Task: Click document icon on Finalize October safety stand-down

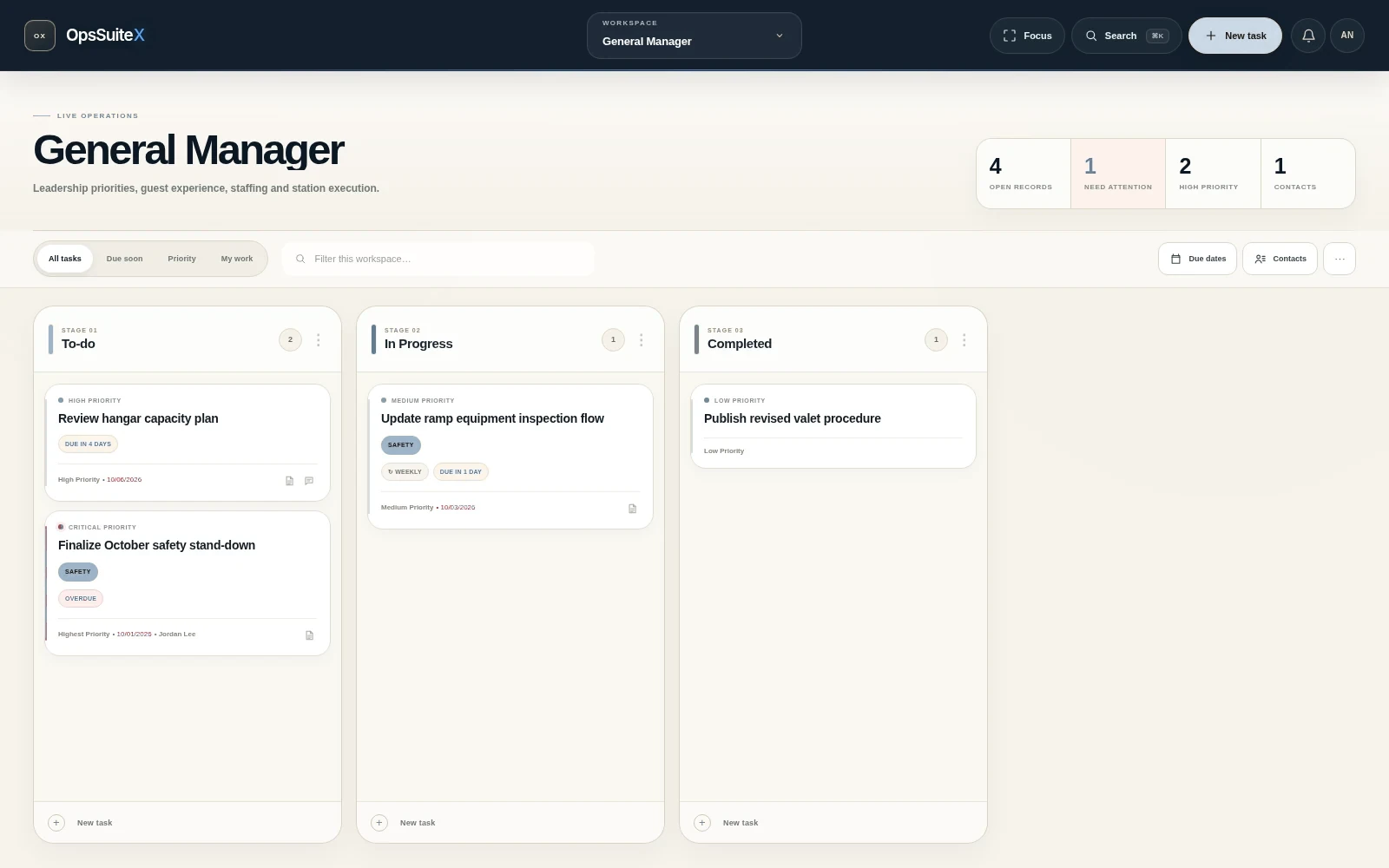Action: pyautogui.click(x=310, y=635)
